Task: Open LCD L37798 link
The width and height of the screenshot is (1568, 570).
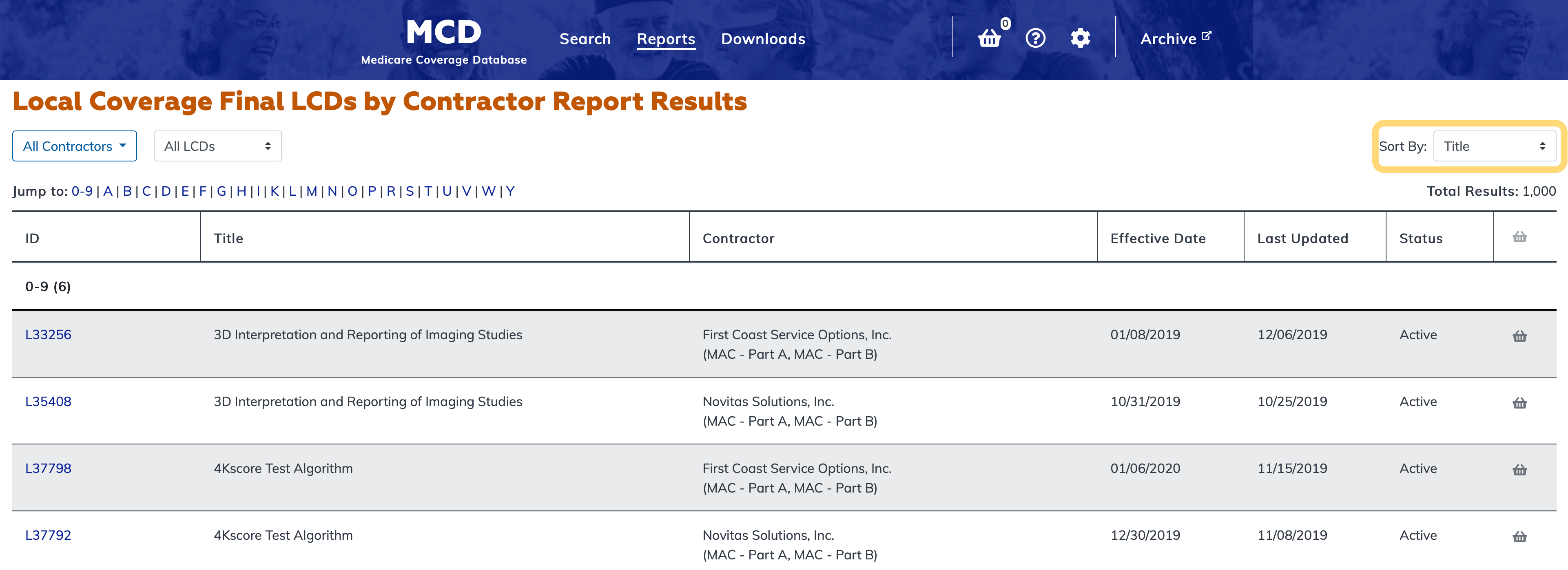Action: pos(48,468)
